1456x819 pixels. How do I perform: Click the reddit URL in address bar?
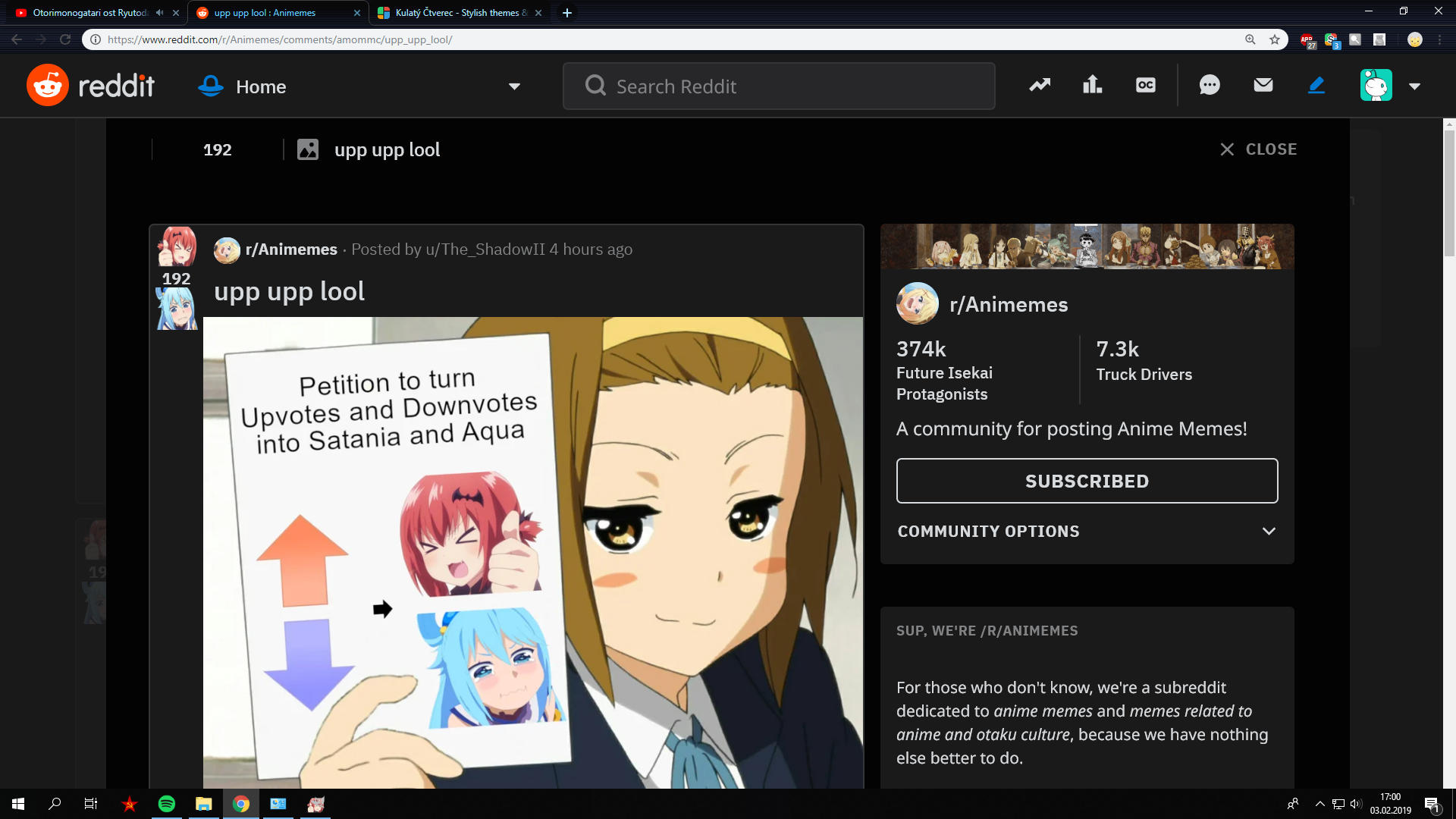pyautogui.click(x=280, y=39)
